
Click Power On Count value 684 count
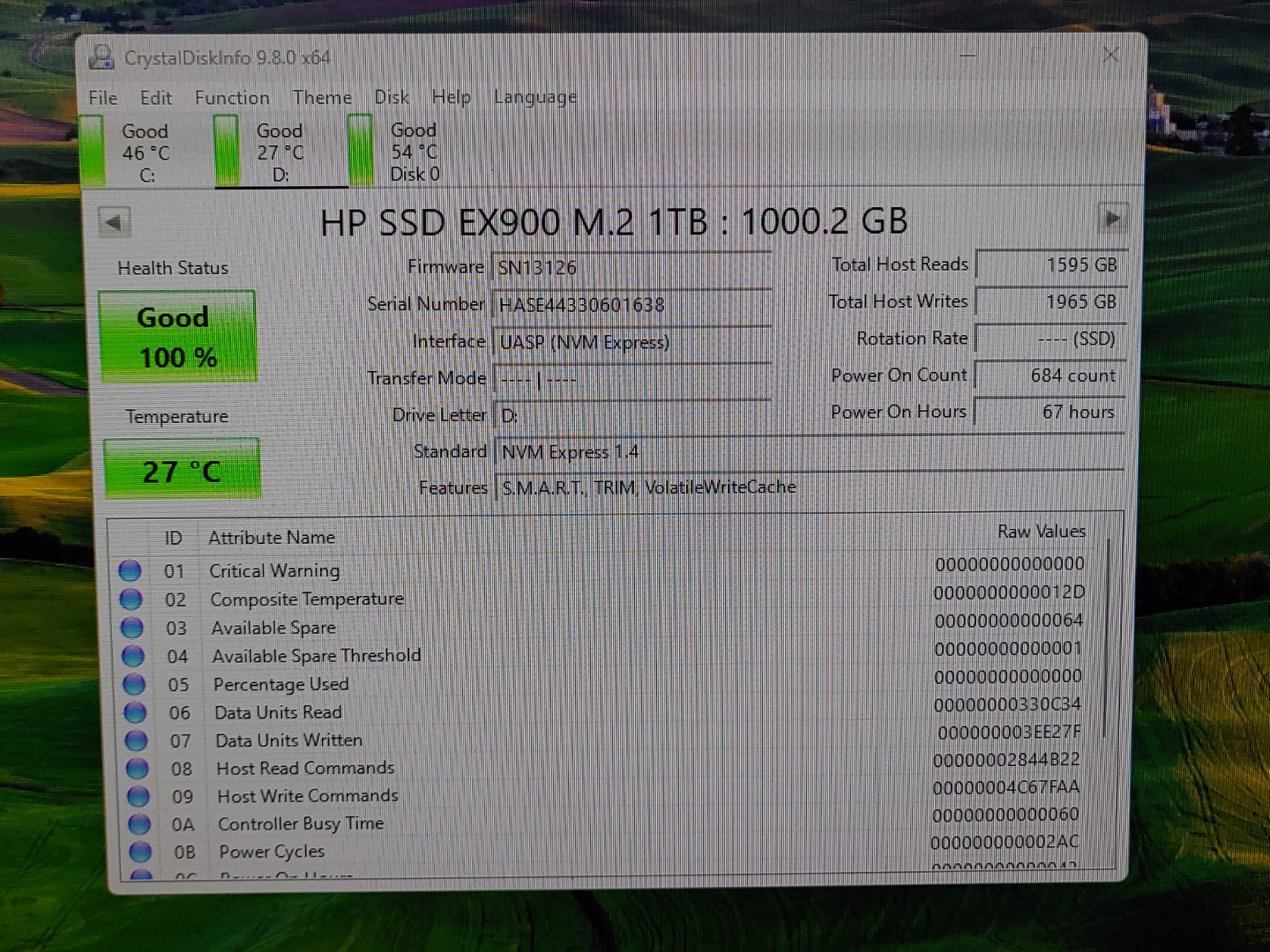[1050, 376]
